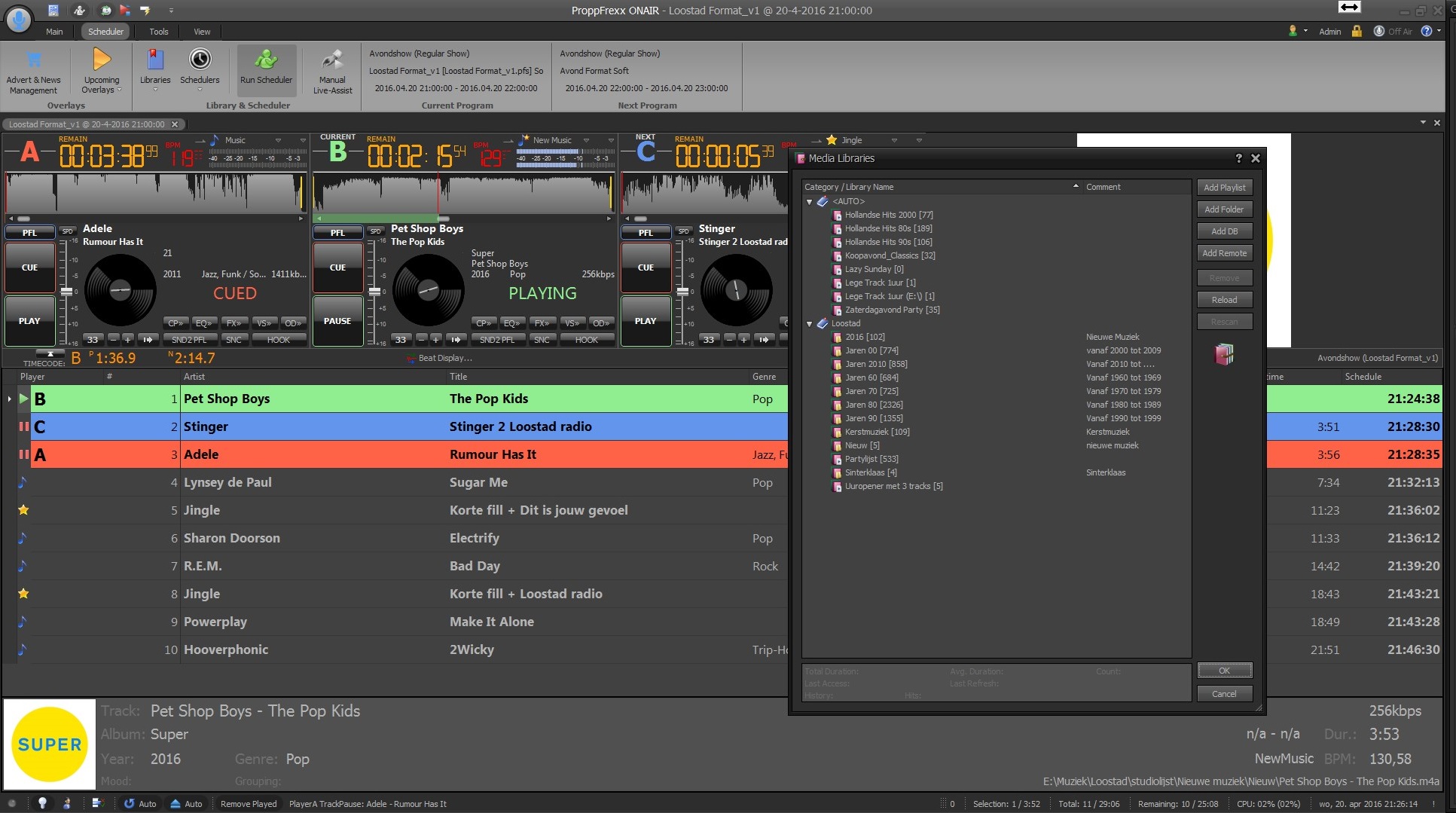Toggle SNC on Player B
1456x813 pixels.
[x=542, y=340]
